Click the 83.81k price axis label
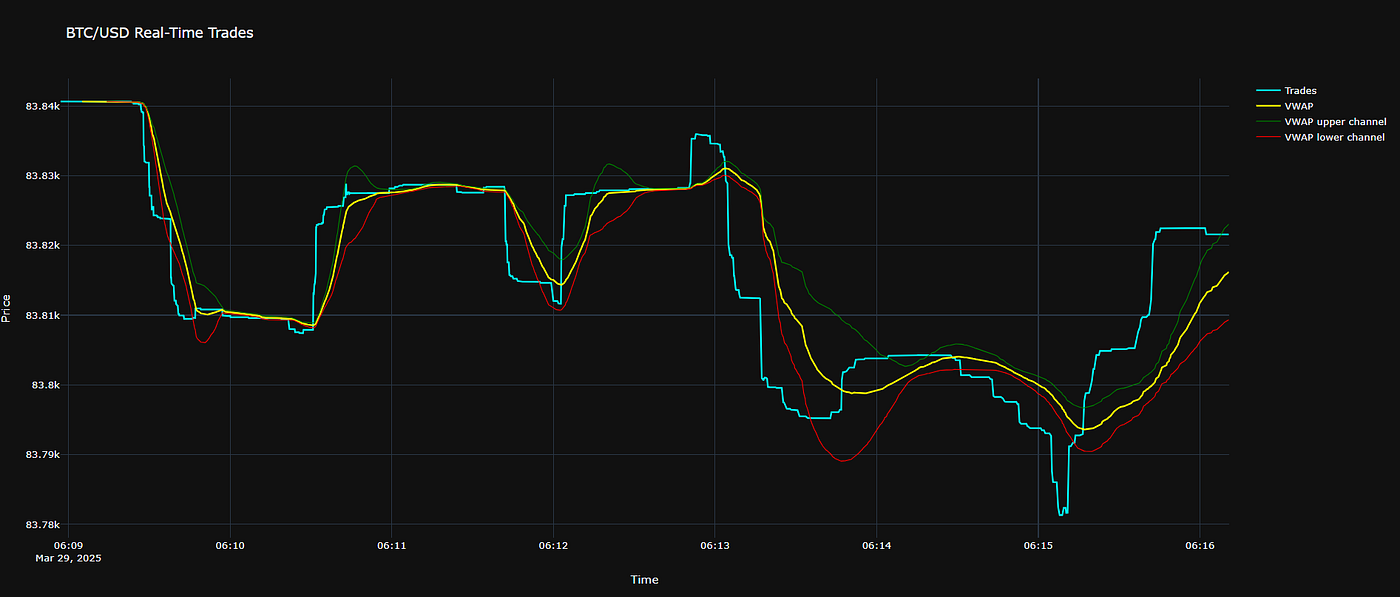 pos(43,316)
